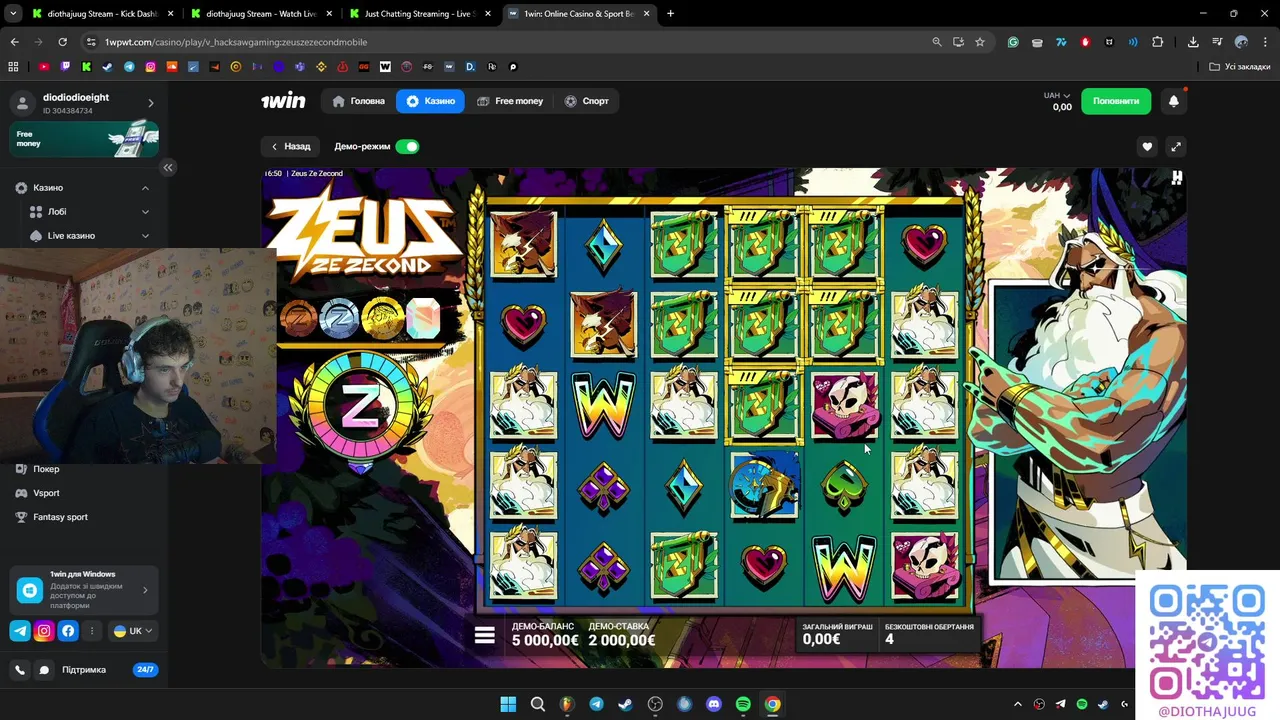Click the Назад back button
Image resolution: width=1280 pixels, height=720 pixels.
291,146
